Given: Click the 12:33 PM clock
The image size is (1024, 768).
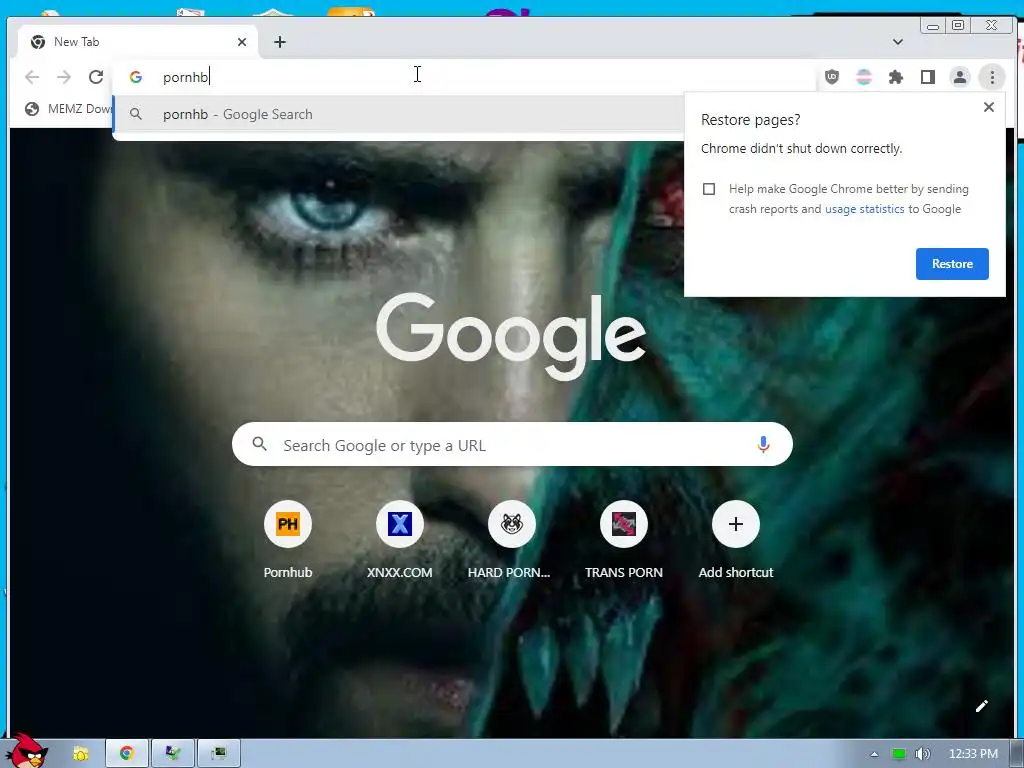Looking at the screenshot, I should point(973,754).
